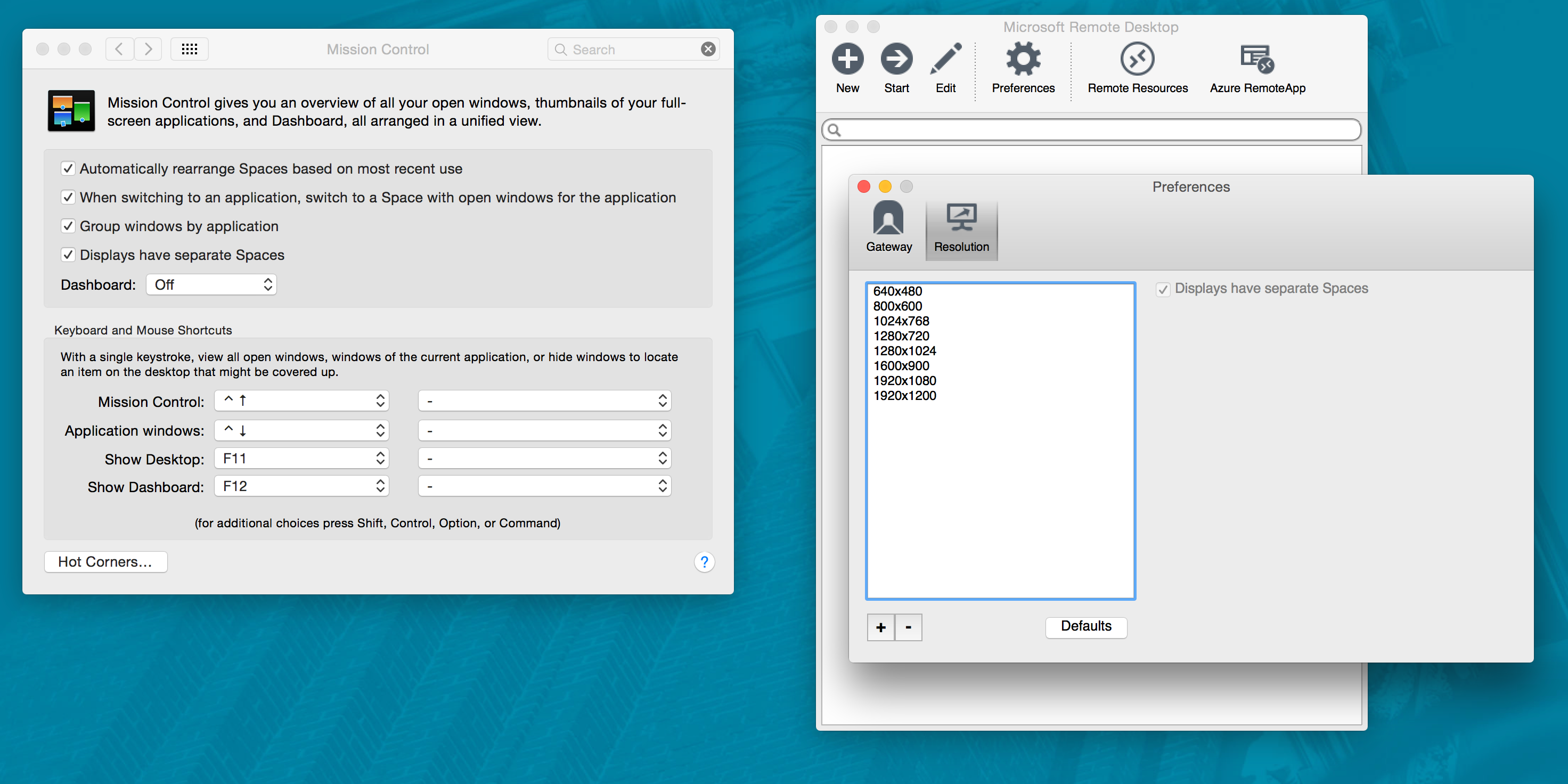
Task: Open help with the question mark button
Action: [704, 562]
